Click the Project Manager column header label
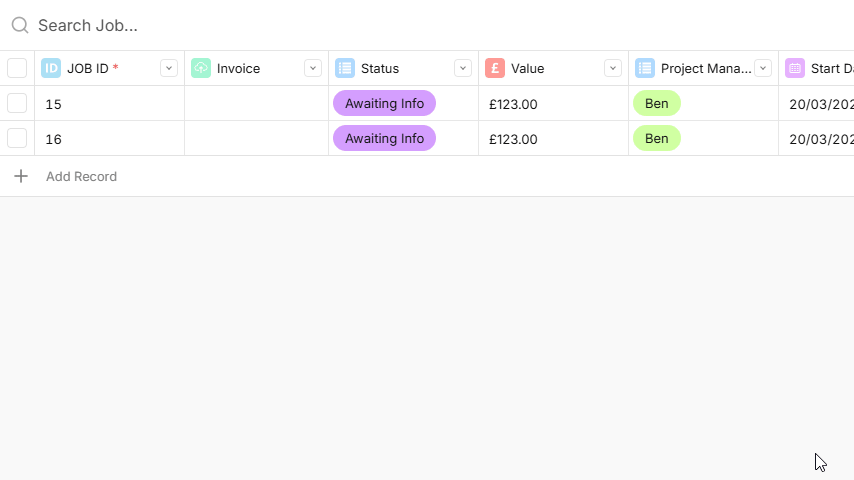Viewport: 854px width, 480px height. point(706,68)
